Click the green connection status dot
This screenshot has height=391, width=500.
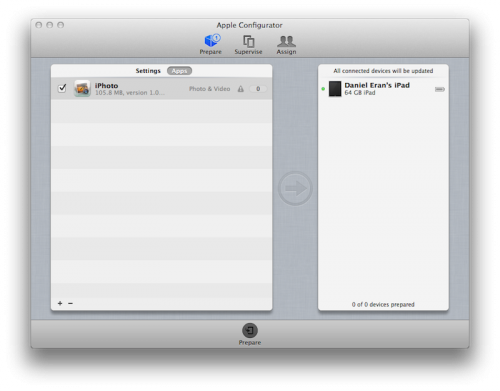pos(323,89)
